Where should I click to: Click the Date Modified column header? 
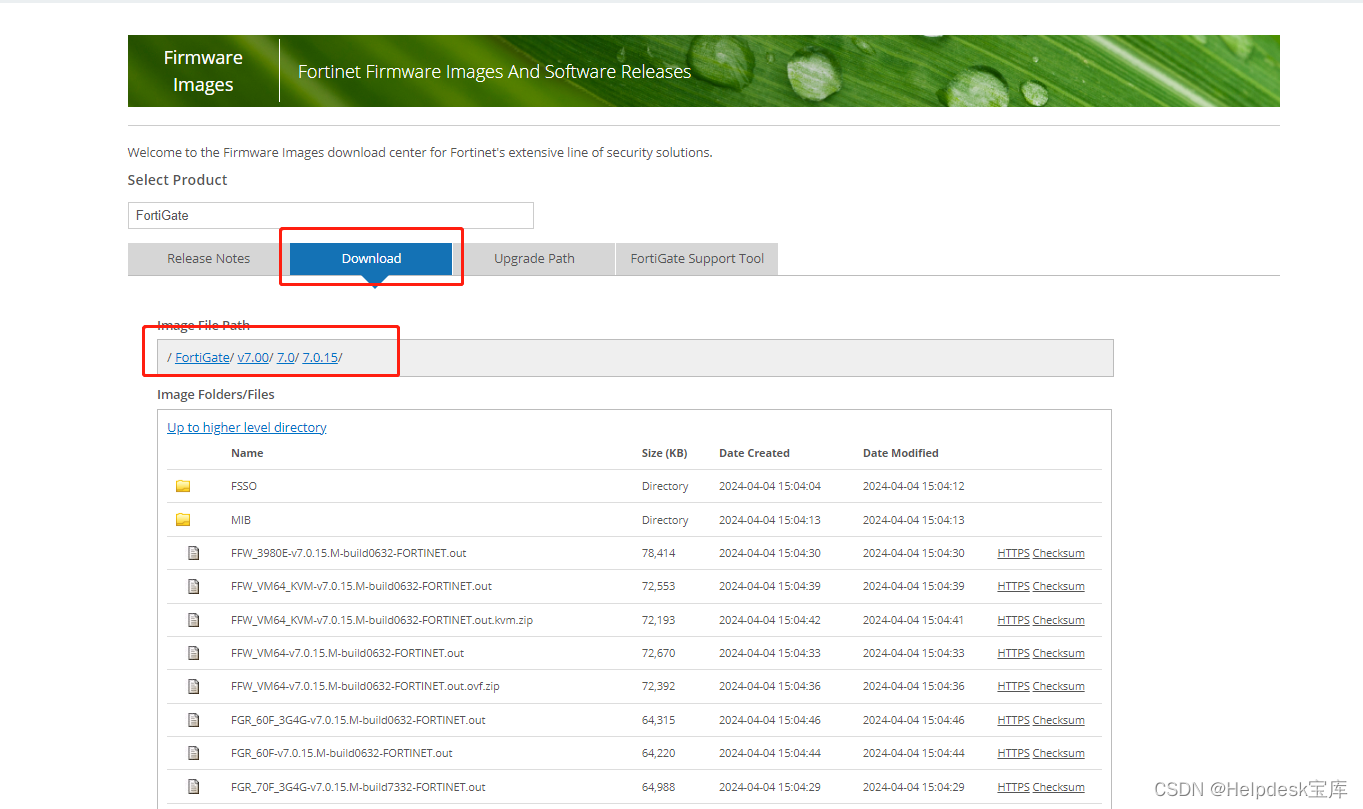click(901, 453)
